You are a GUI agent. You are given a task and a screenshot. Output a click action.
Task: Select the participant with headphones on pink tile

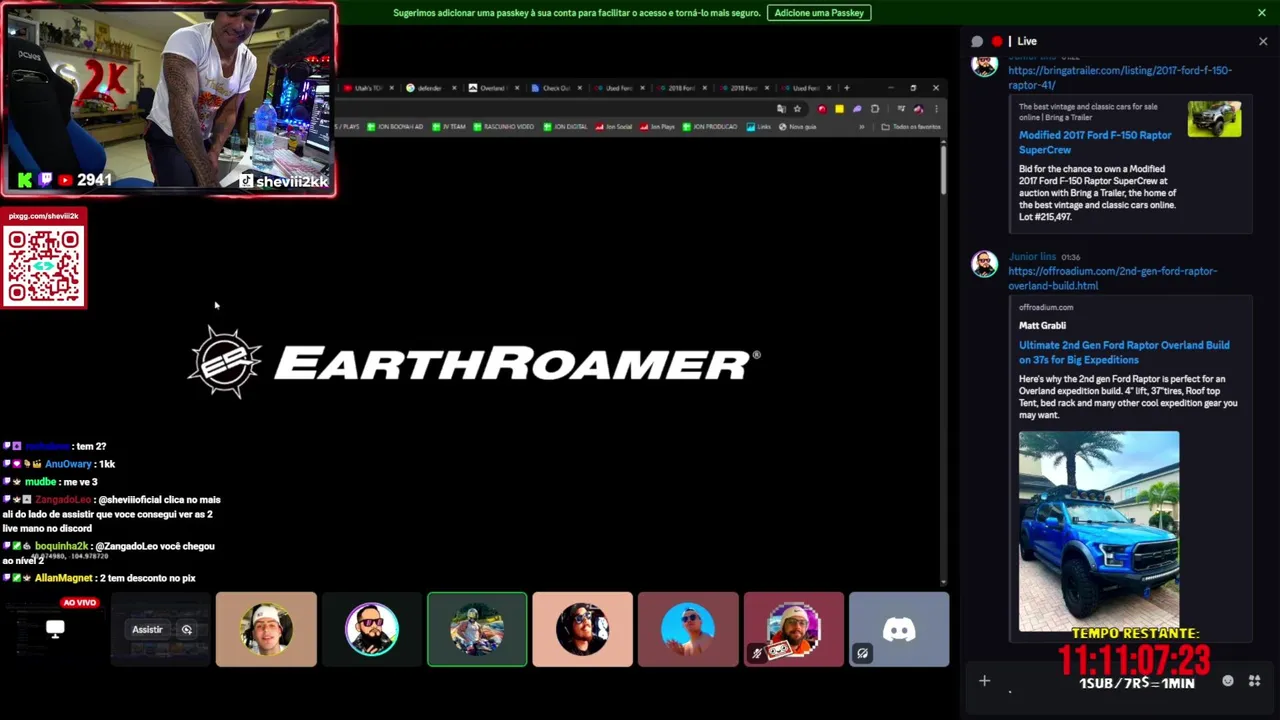pyautogui.click(x=583, y=629)
